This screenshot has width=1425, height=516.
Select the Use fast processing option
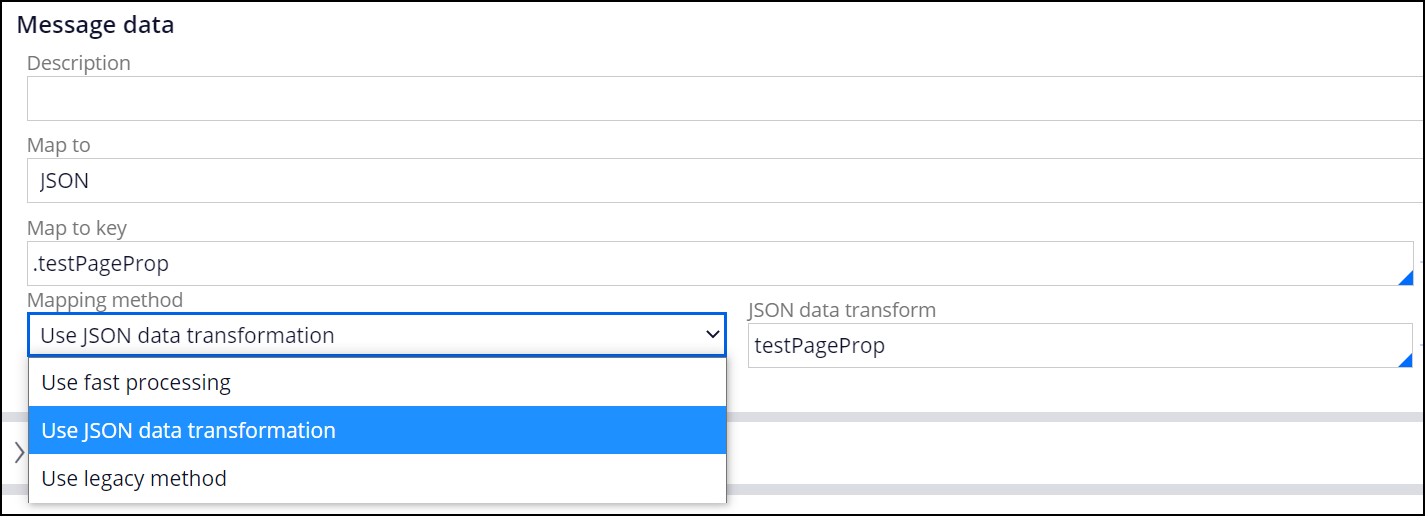(x=377, y=383)
